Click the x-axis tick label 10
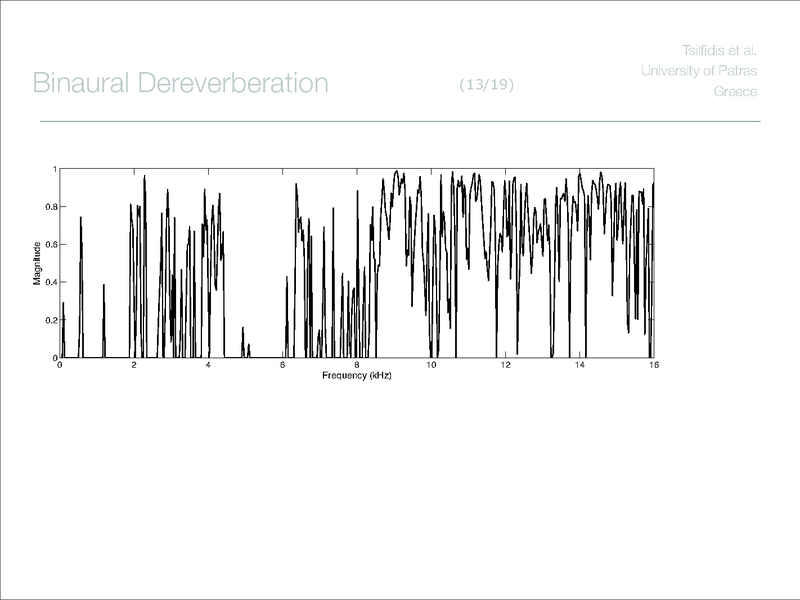 [431, 365]
